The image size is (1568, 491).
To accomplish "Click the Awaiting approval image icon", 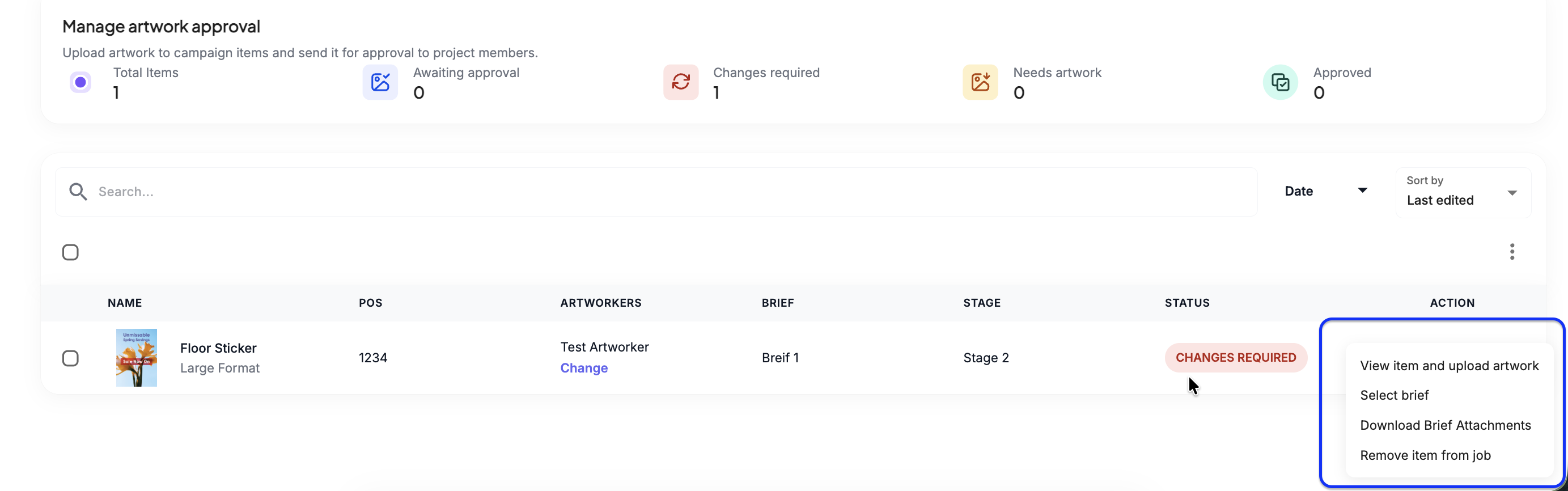I will (380, 82).
